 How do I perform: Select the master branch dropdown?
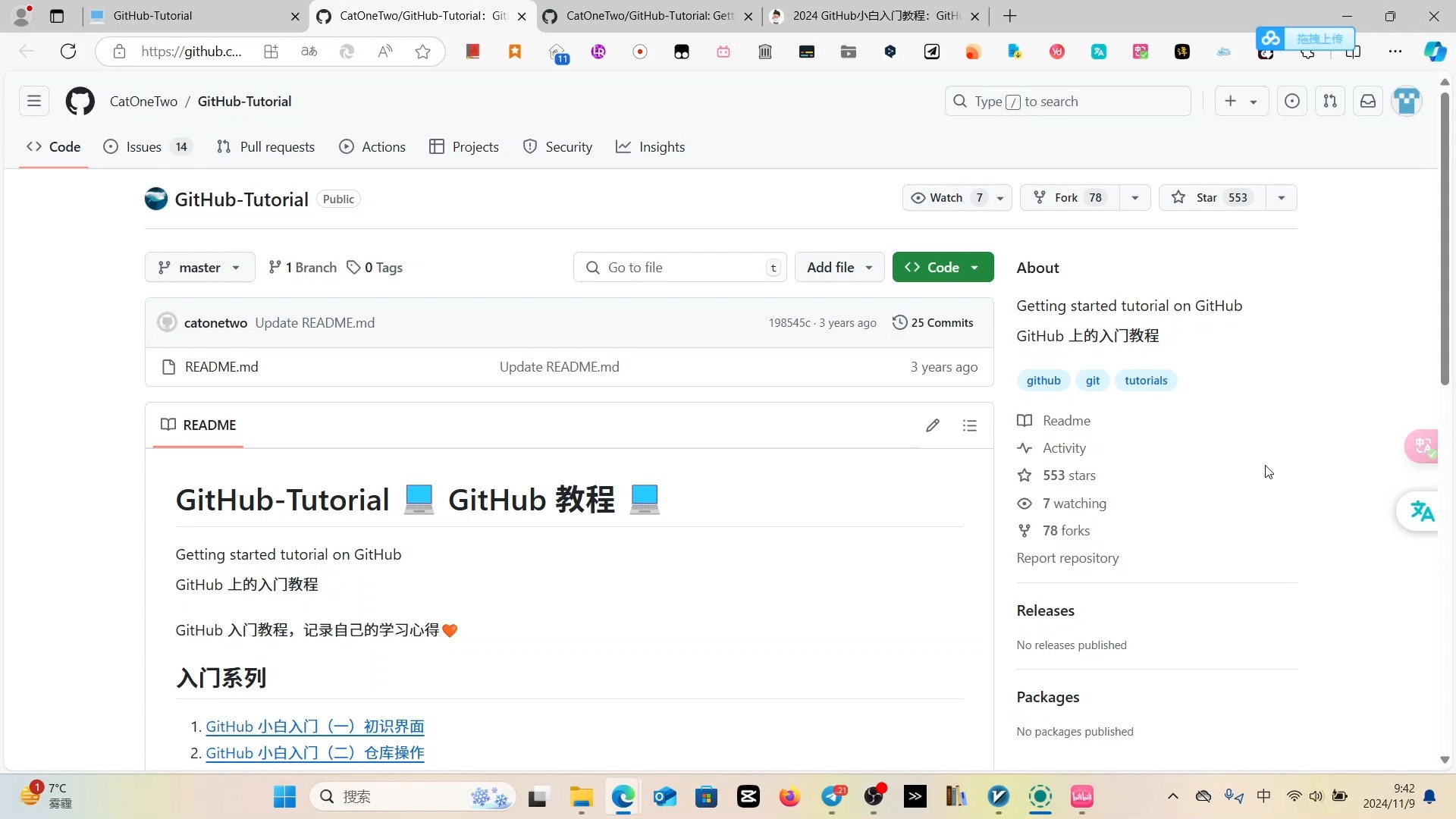[x=199, y=267]
